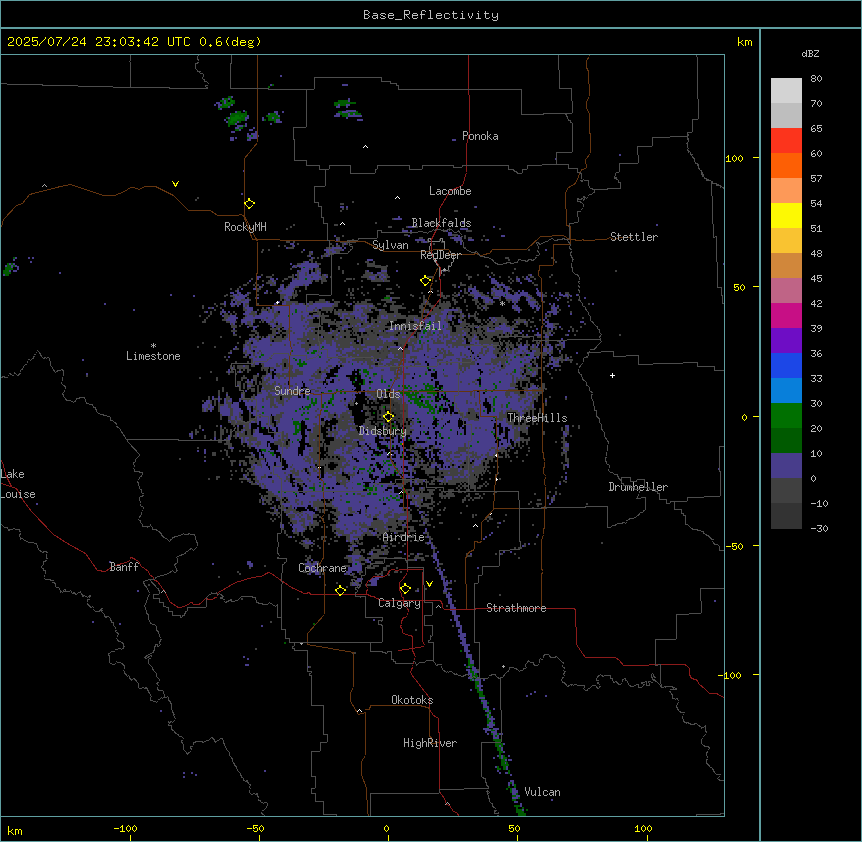Click the km label in the top right corner
This screenshot has width=862, height=842.
click(745, 42)
